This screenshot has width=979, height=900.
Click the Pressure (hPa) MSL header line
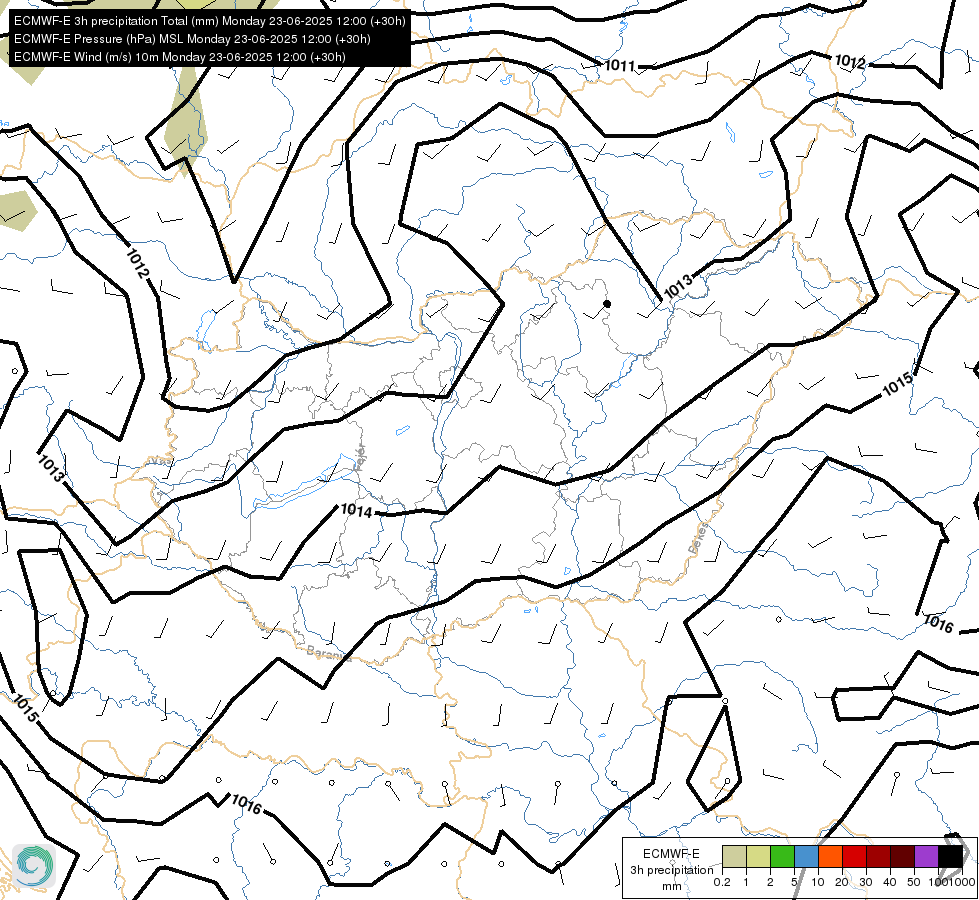[192, 39]
